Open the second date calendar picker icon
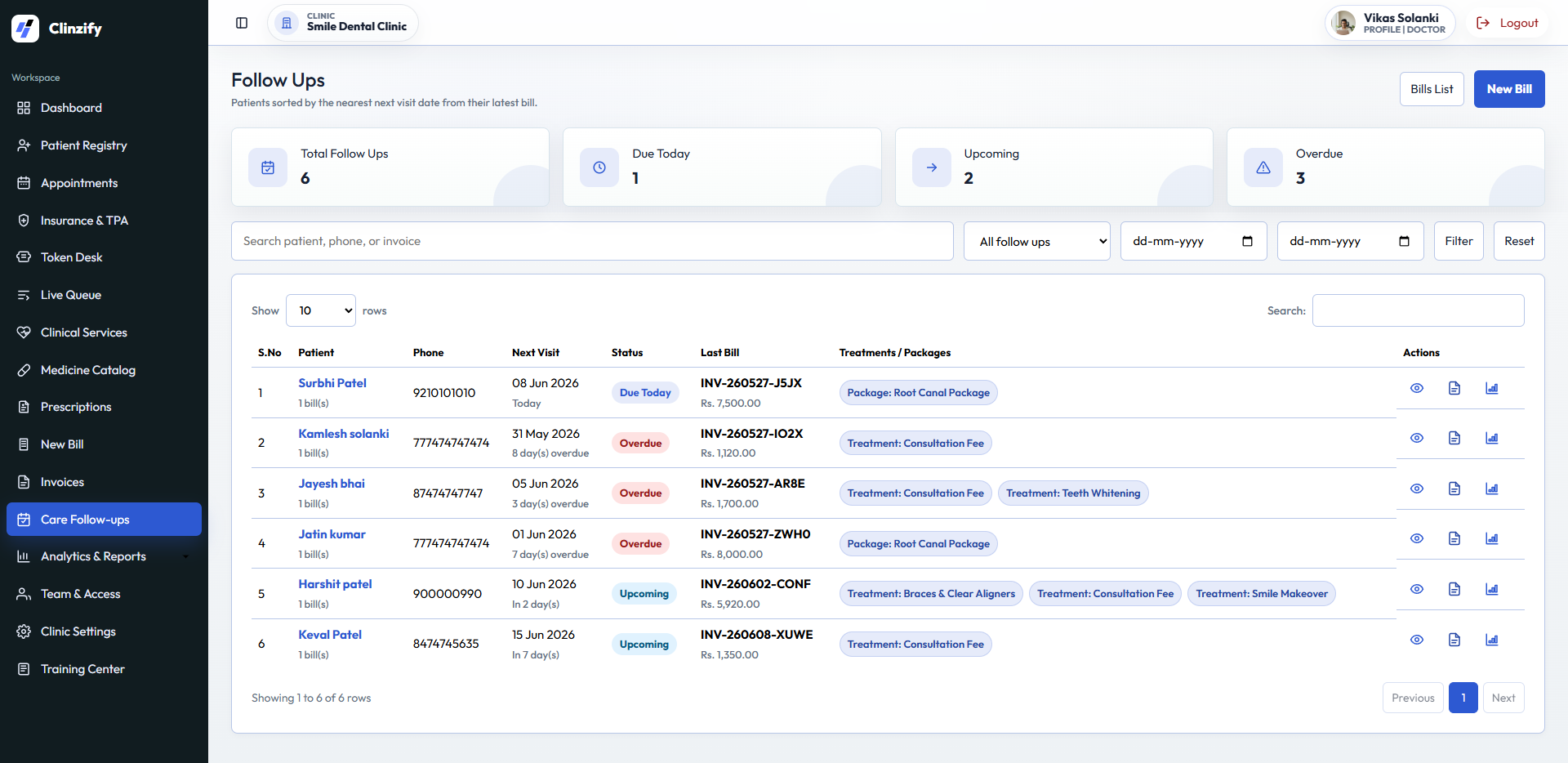The image size is (1568, 763). (1404, 241)
